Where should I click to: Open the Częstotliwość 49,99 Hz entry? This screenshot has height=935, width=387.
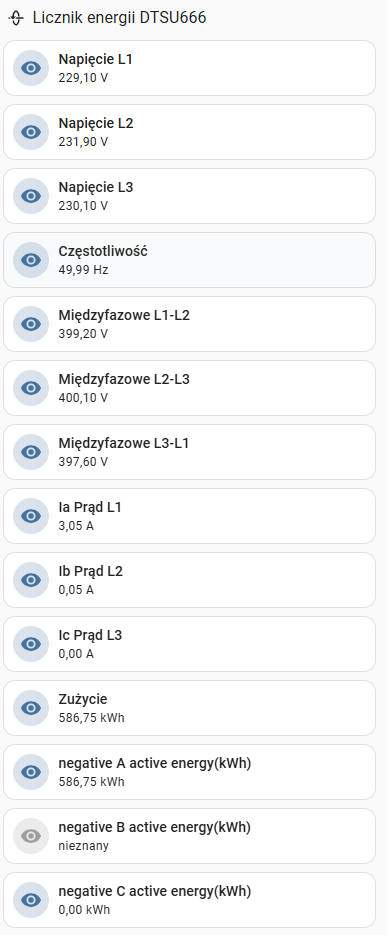[190, 260]
